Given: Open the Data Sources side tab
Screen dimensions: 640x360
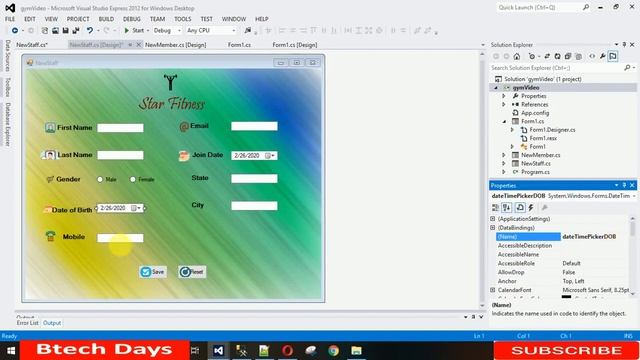Looking at the screenshot, I should (x=7, y=56).
